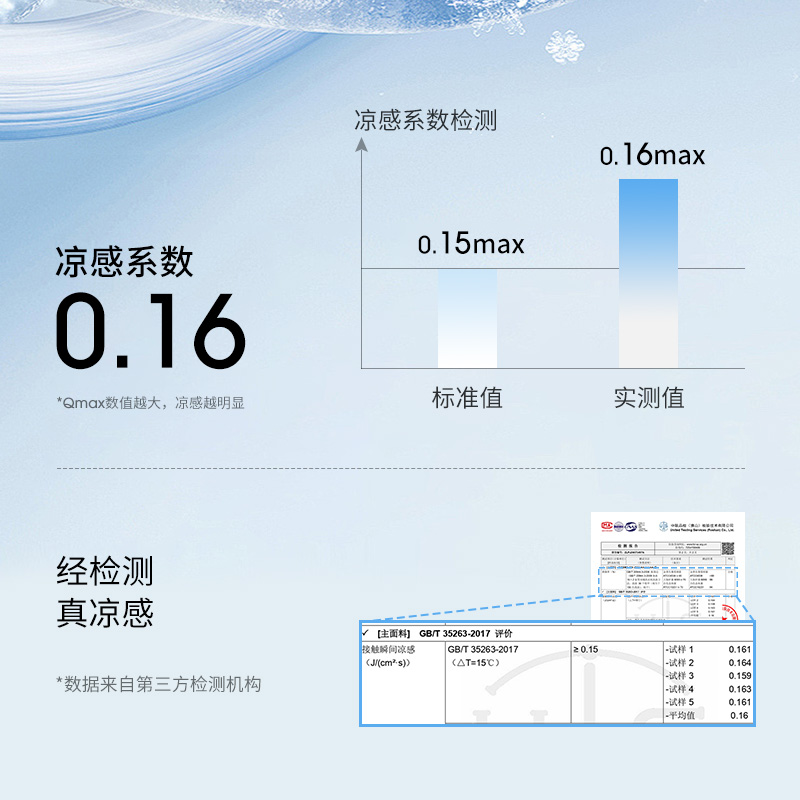Click the footnote *数据来自第三方检测机构
800x800 pixels.
point(158,684)
